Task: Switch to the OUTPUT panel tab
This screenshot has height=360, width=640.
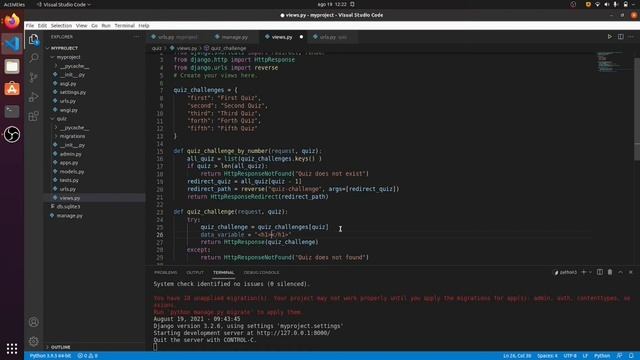Action: coord(195,272)
